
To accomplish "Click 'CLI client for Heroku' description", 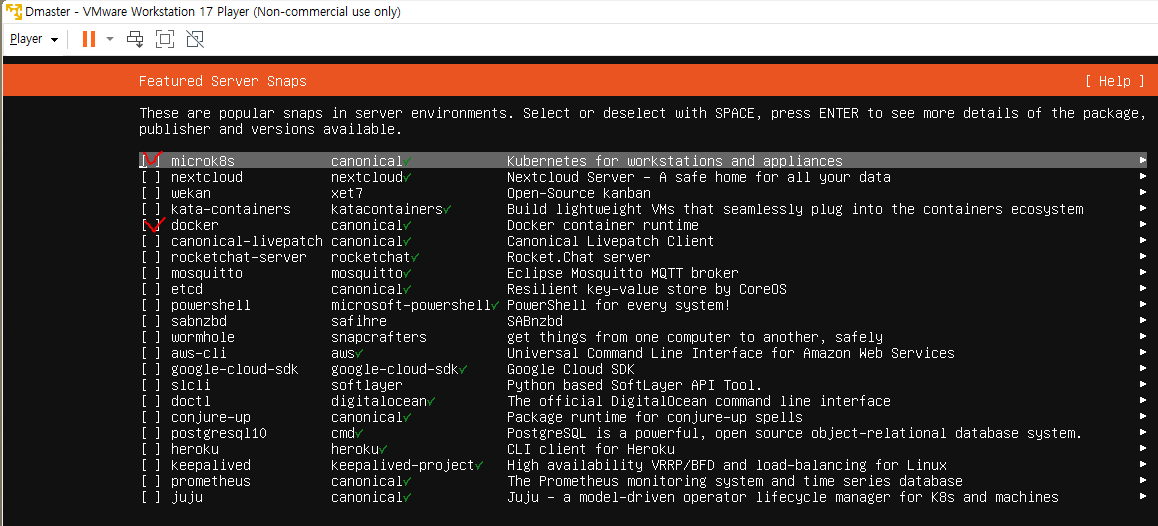I will click(591, 449).
